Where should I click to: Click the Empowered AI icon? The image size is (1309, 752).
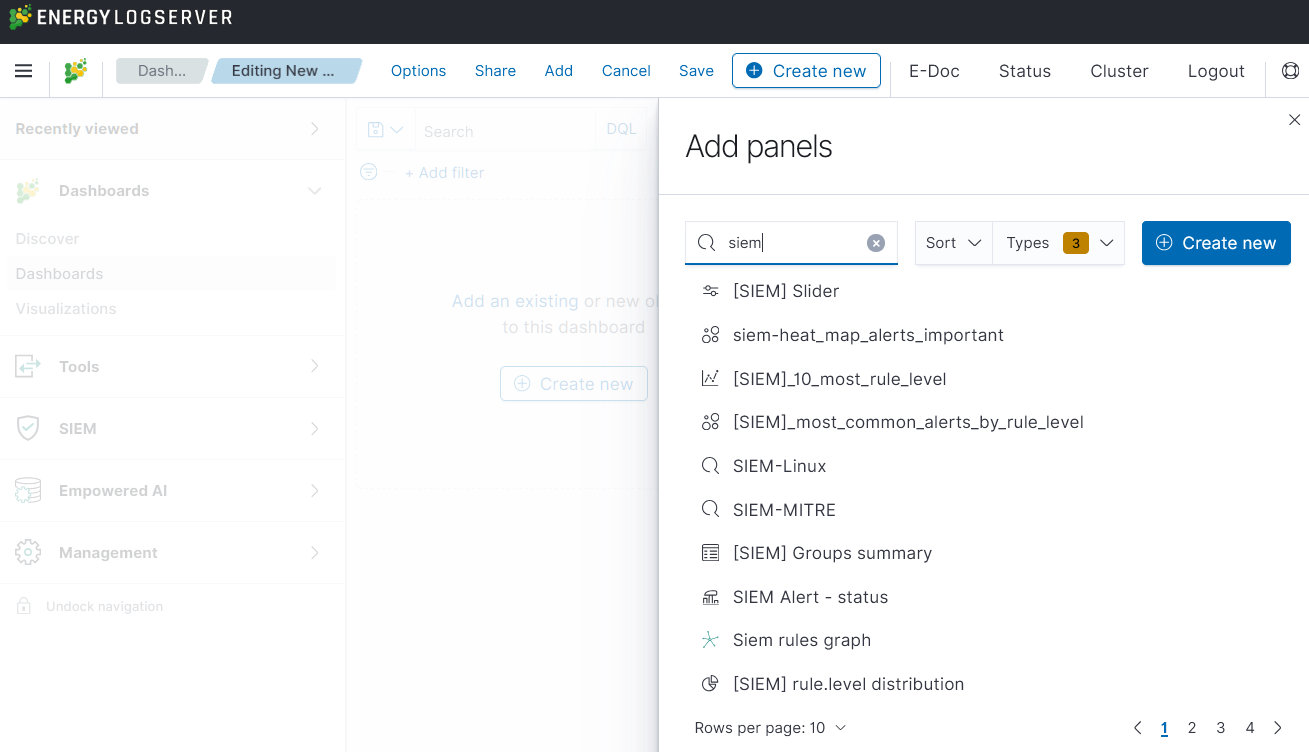(x=28, y=491)
